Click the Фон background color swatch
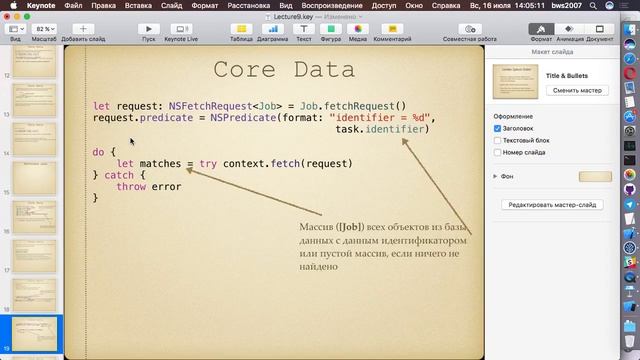The width and height of the screenshot is (640, 360). pos(595,176)
